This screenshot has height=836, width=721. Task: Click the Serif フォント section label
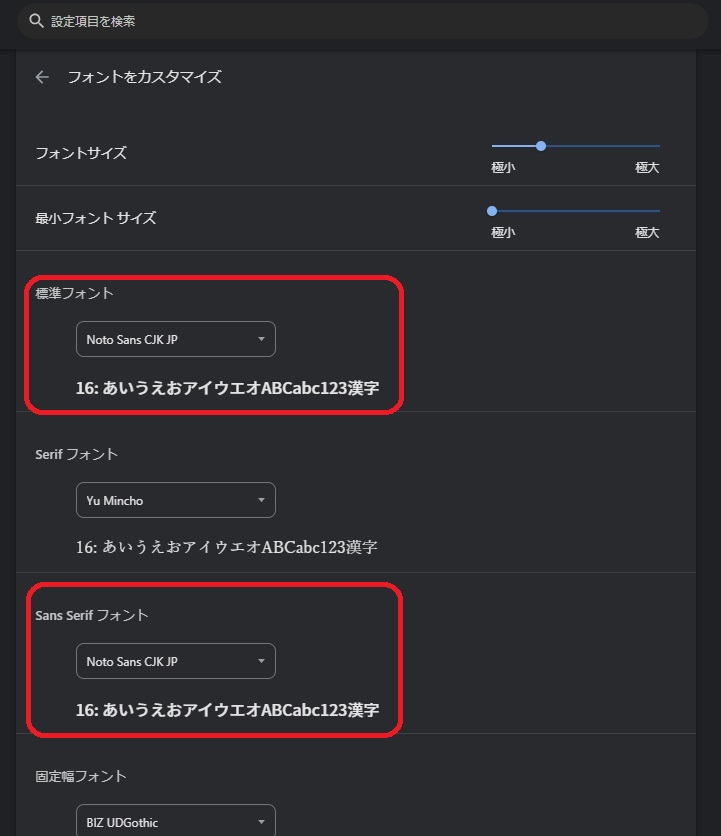(77, 454)
